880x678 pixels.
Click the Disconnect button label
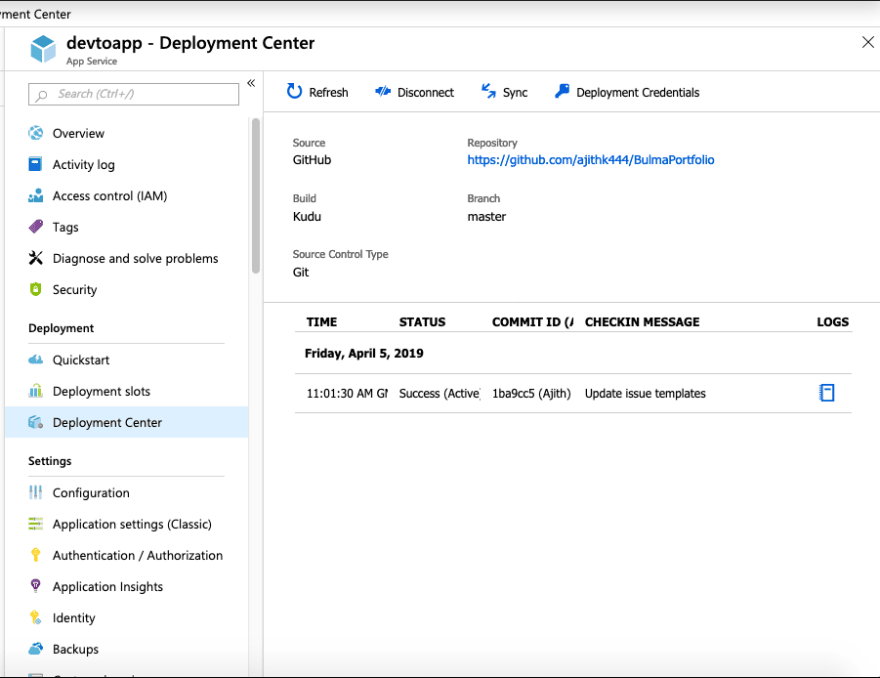[425, 92]
